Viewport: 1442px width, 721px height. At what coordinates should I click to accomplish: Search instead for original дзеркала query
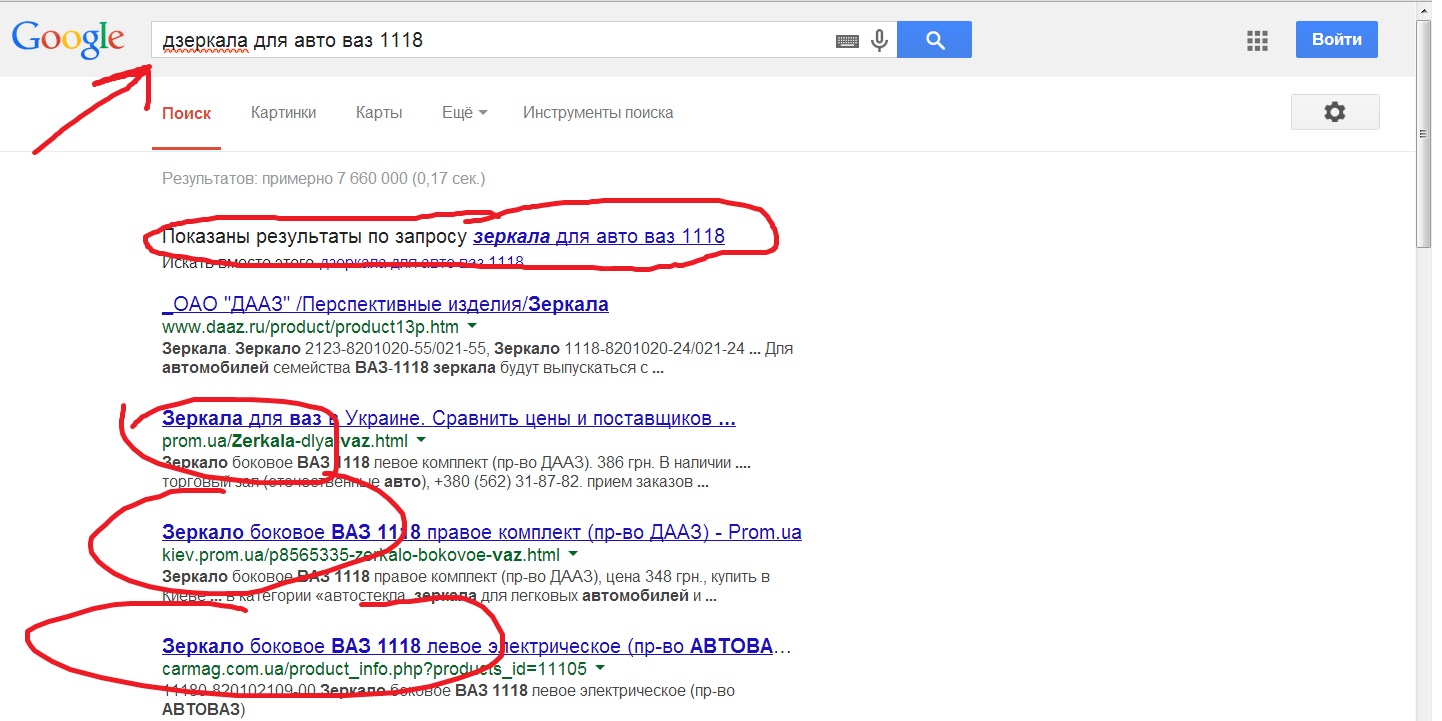[421, 263]
